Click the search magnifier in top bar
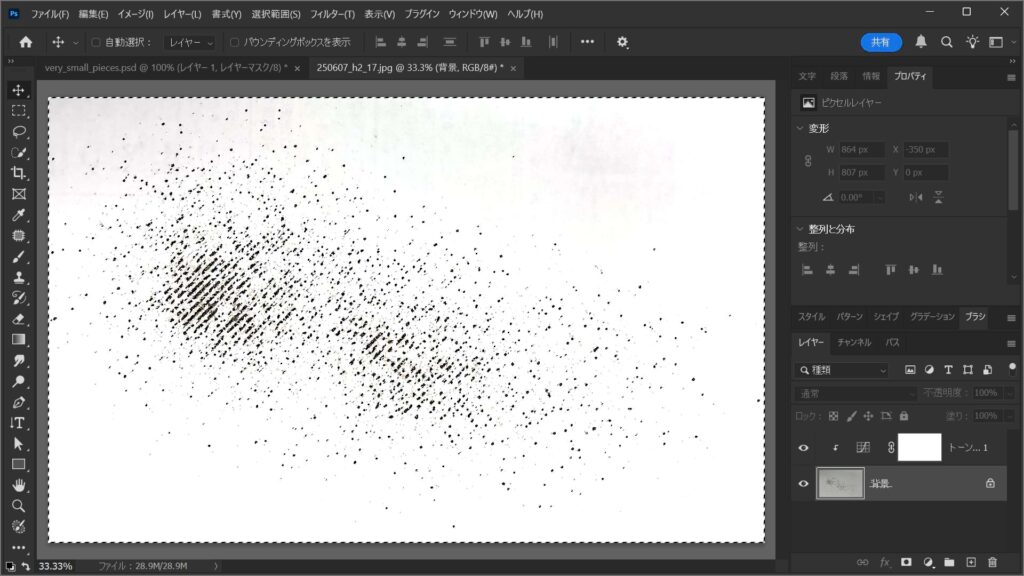This screenshot has height=576, width=1024. 946,42
